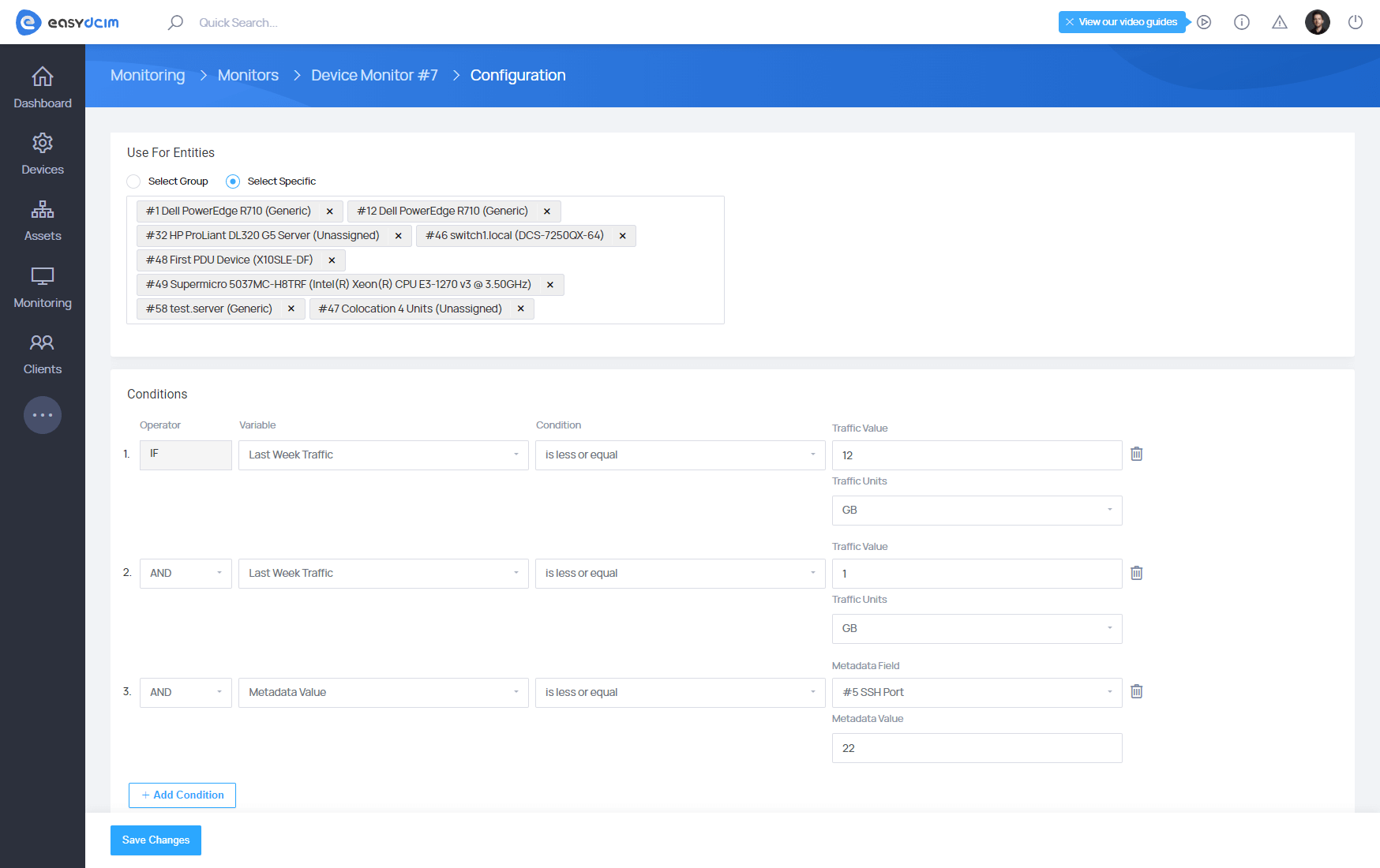Remove #47 Colocation 4 Units tag
The width and height of the screenshot is (1380, 868).
point(521,309)
